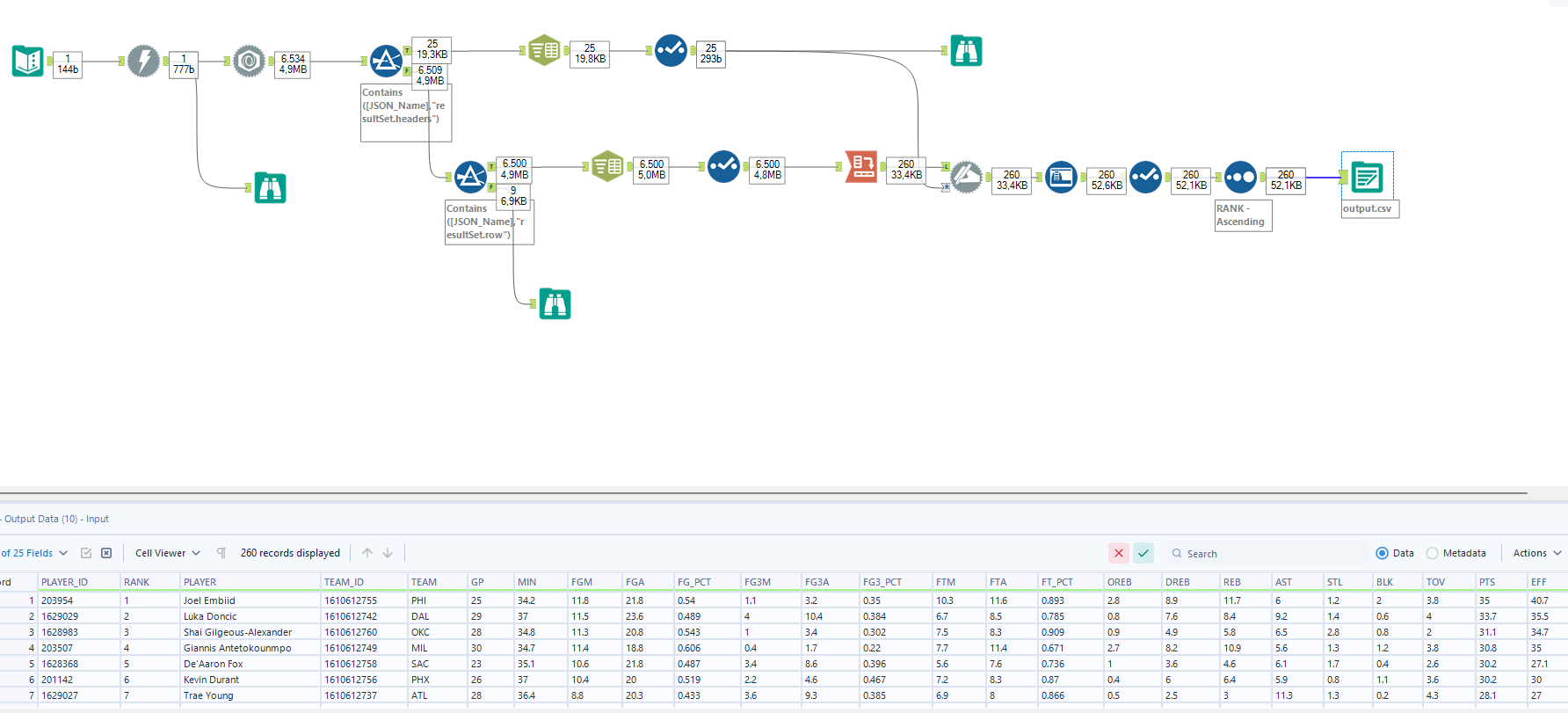Open the Browse tool below Download tool

coord(270,188)
